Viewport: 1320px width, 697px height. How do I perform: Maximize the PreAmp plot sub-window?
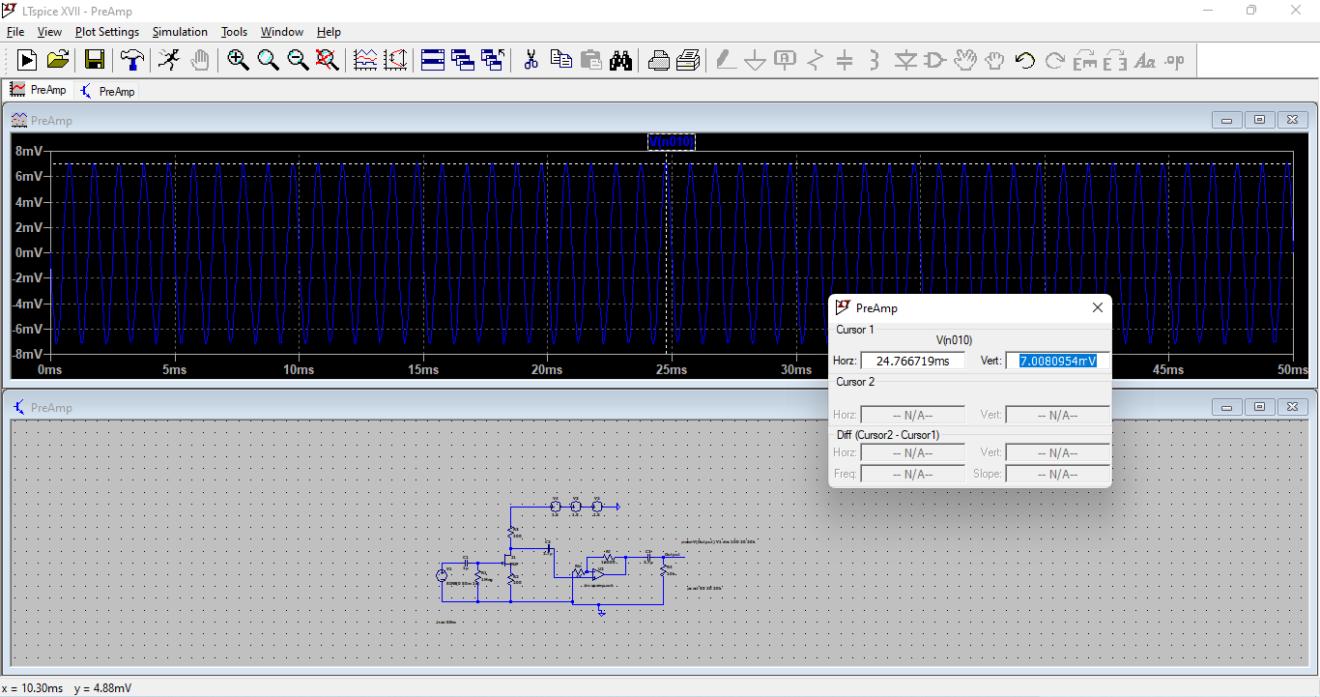[1259, 120]
